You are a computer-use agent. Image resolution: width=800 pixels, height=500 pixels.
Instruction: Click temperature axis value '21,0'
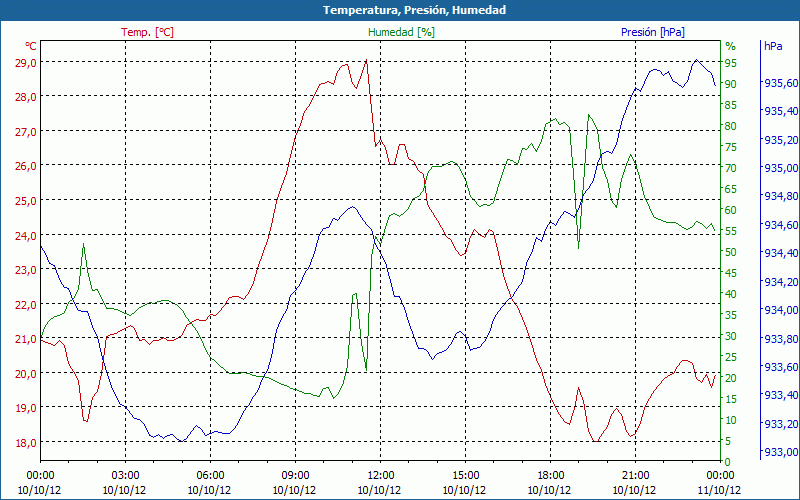pos(26,339)
